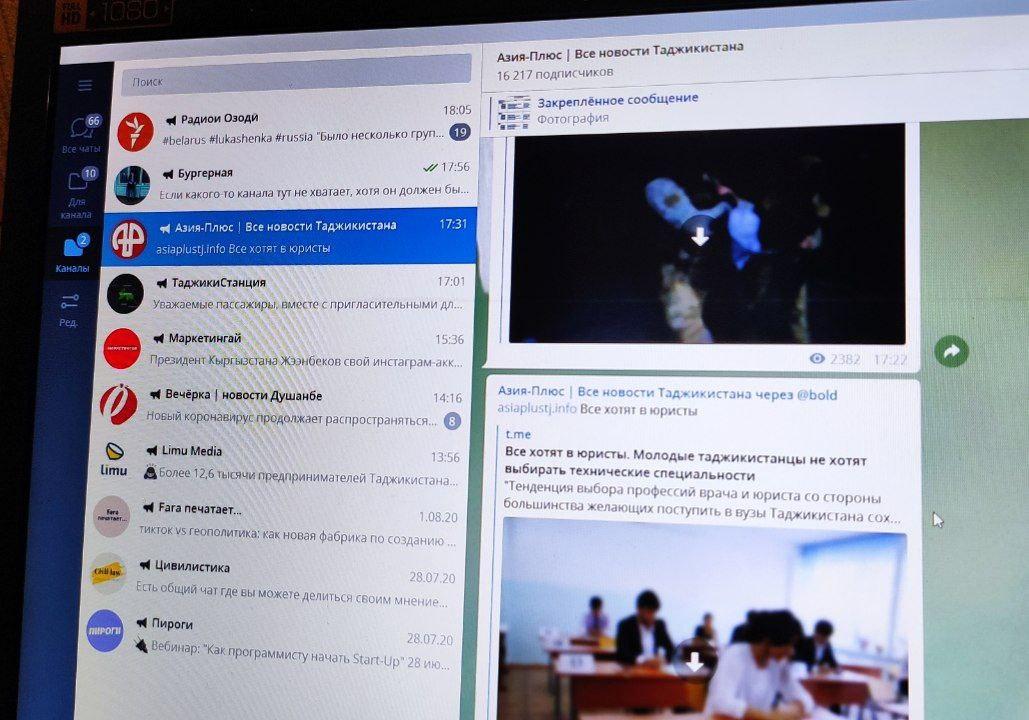
Task: Click the Ред. edit folders icon
Action: pos(69,308)
